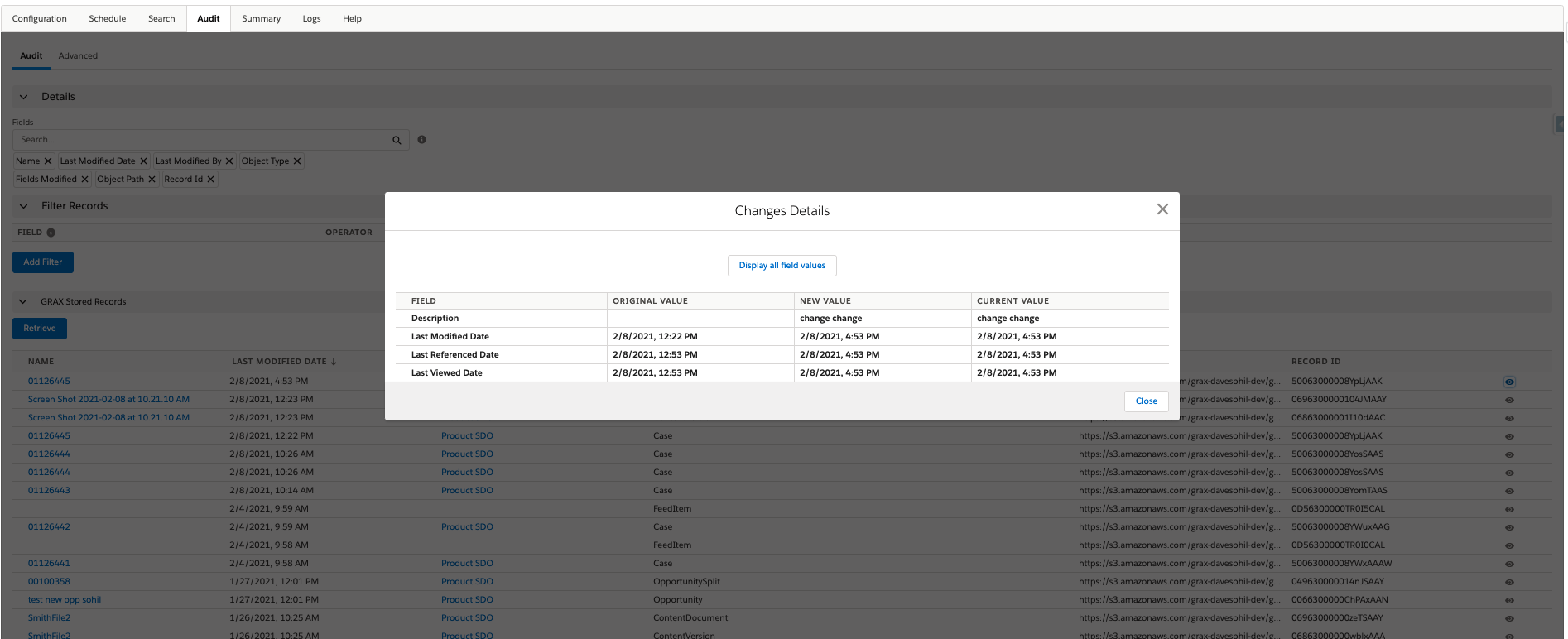
Task: Switch to the Search tab
Action: [x=161, y=18]
